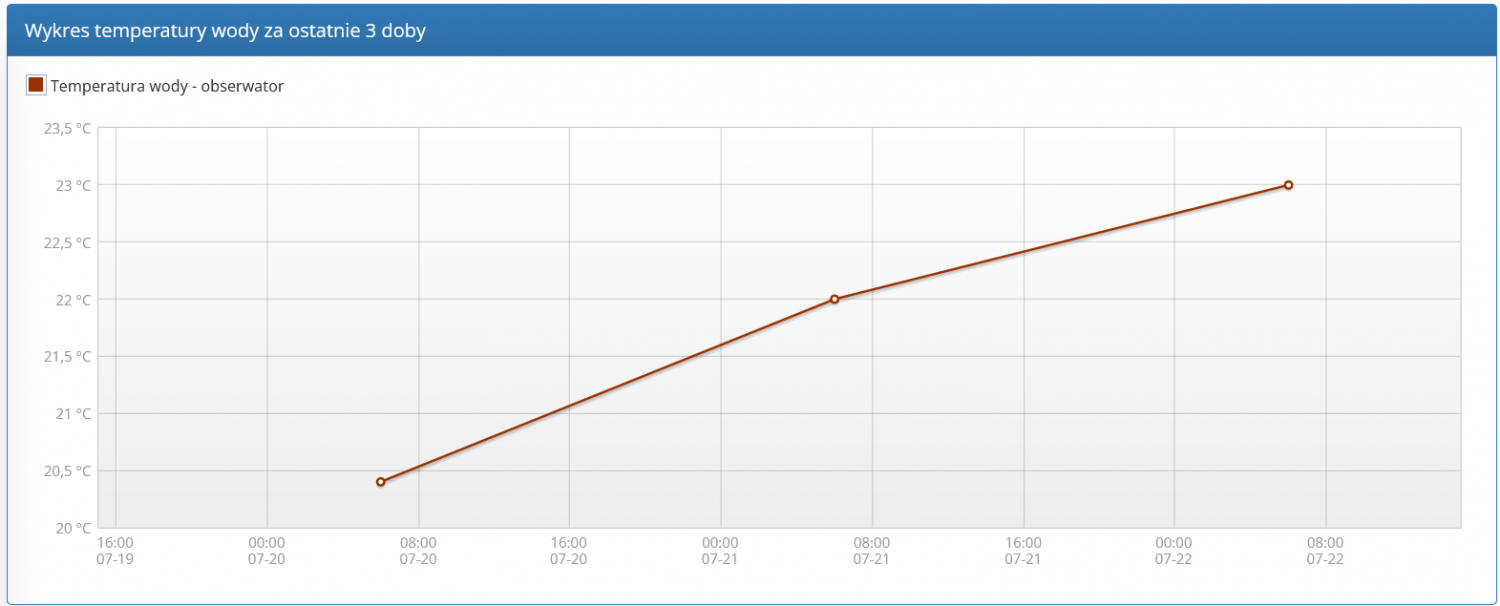Image resolution: width=1500 pixels, height=606 pixels.
Task: Click the 'Wykres temperatury wody' panel header title
Action: [x=225, y=31]
